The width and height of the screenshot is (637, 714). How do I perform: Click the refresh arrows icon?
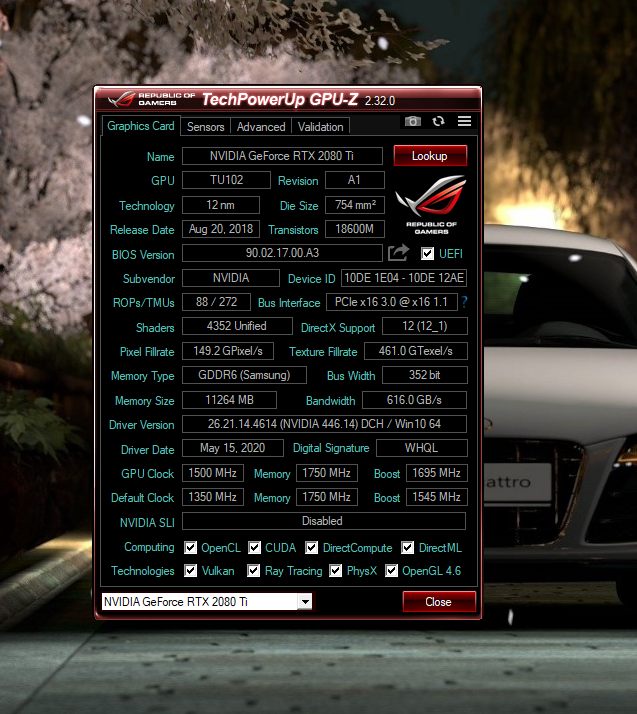click(438, 121)
